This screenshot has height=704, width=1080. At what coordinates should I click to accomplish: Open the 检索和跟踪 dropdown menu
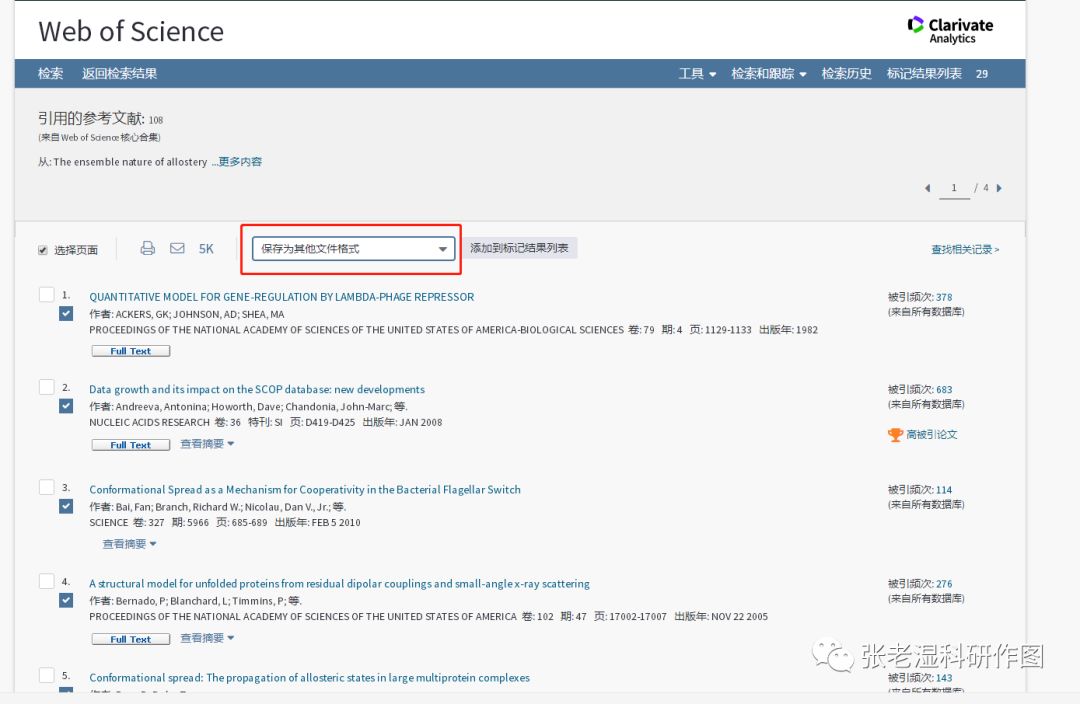769,74
